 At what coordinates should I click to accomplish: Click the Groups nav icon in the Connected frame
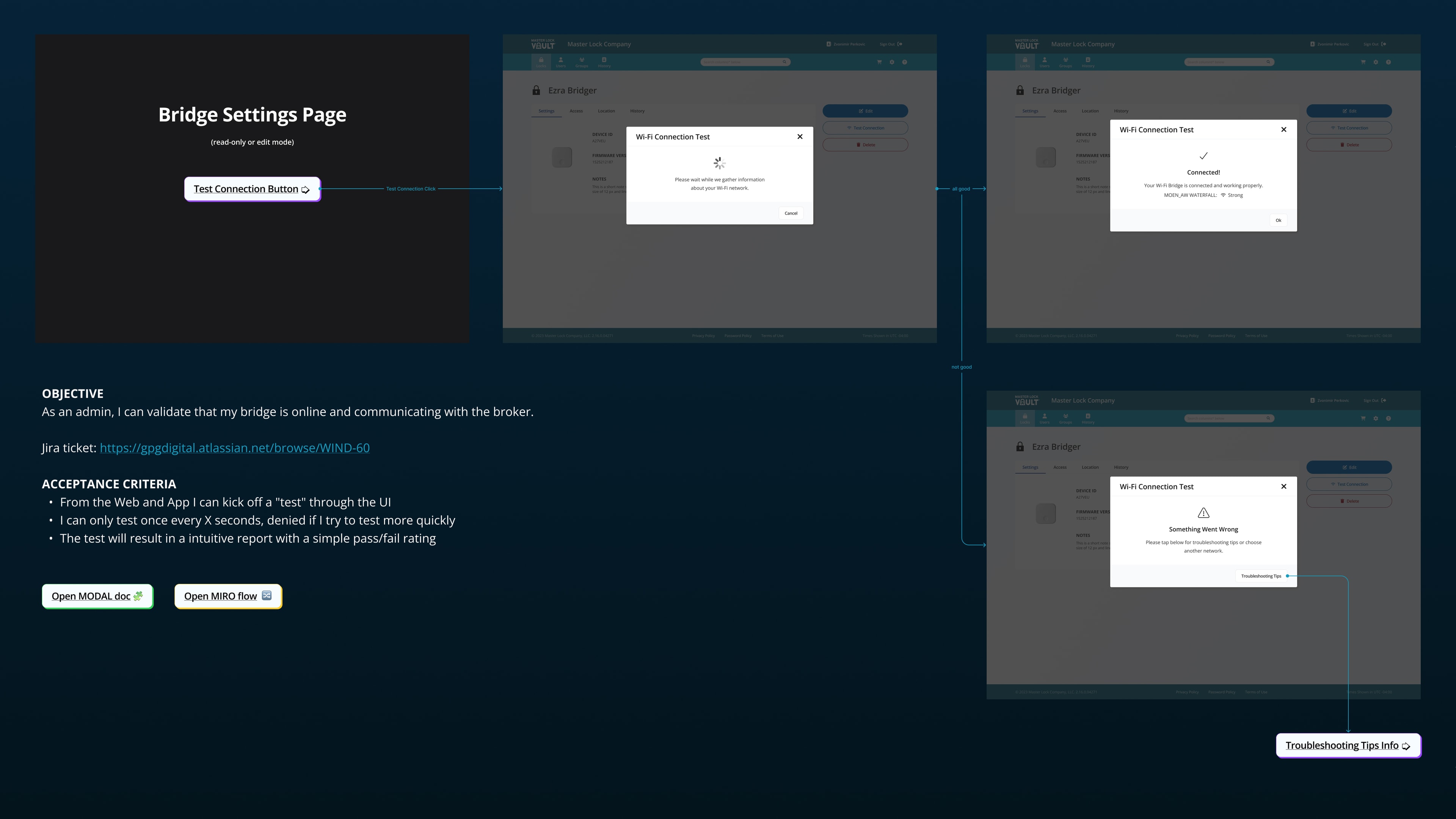tap(1065, 62)
